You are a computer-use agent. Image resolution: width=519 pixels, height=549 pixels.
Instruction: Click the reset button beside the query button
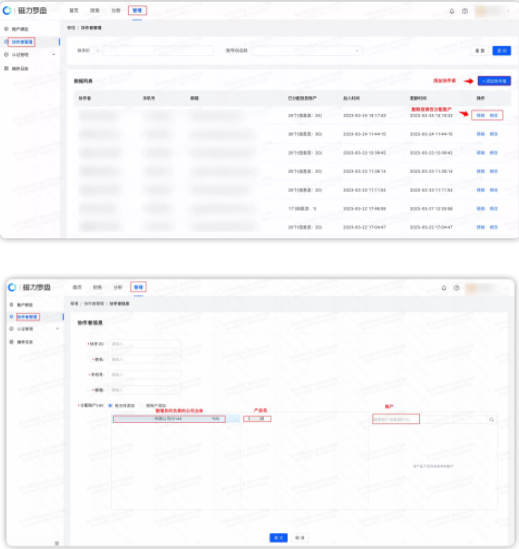[x=480, y=51]
